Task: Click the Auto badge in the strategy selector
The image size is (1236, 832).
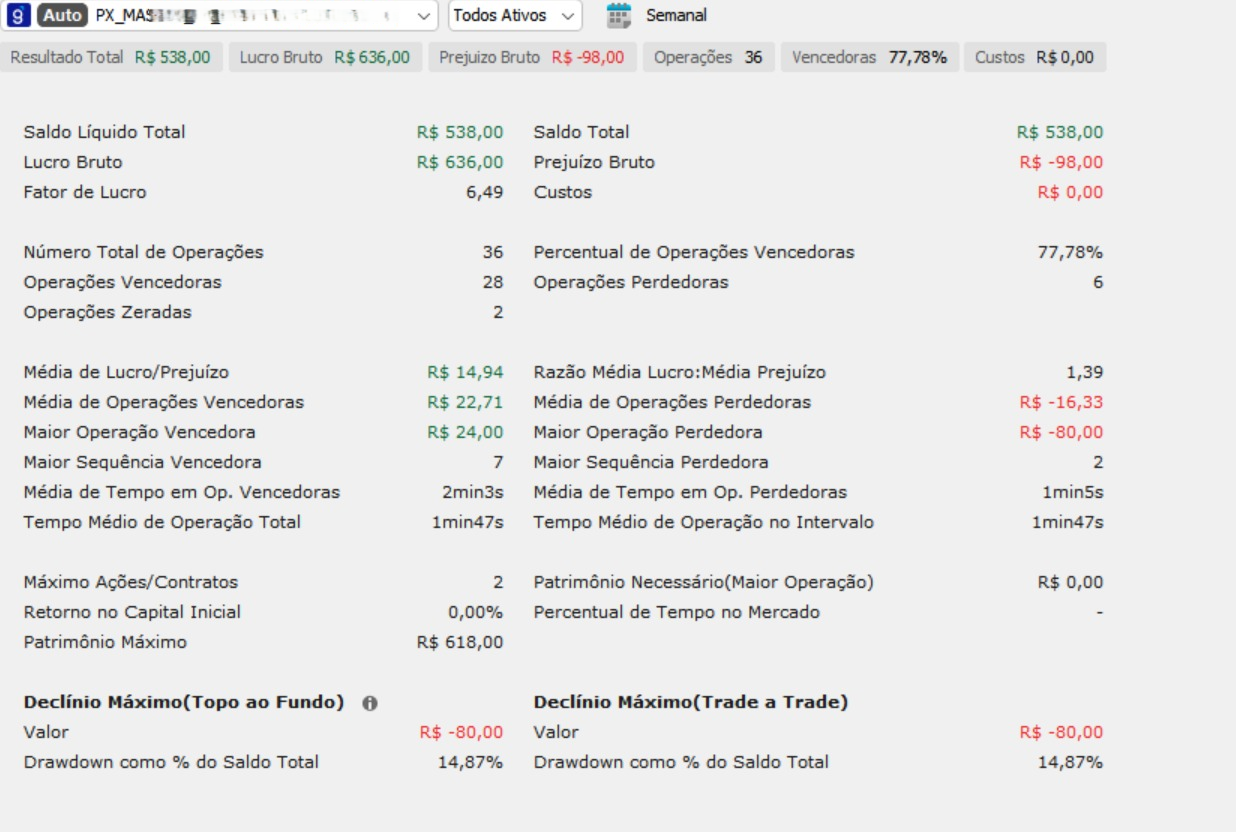Action: (62, 15)
